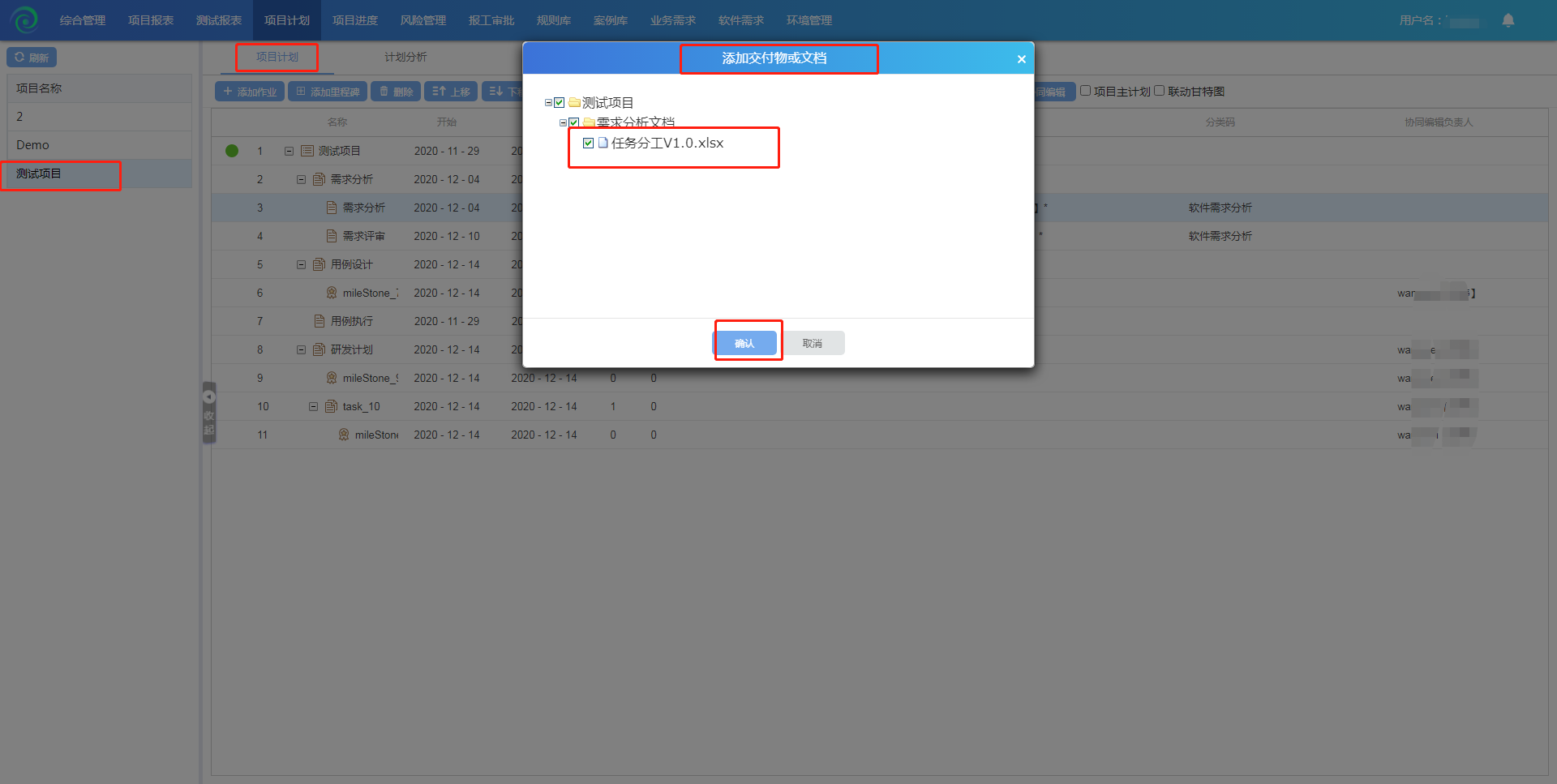Cancel the dialog with 取消

pyautogui.click(x=813, y=343)
